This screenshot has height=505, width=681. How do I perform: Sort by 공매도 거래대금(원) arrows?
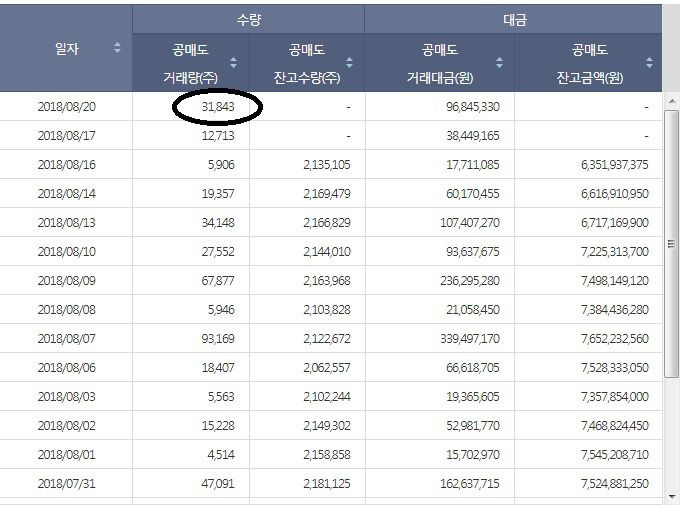click(x=499, y=63)
